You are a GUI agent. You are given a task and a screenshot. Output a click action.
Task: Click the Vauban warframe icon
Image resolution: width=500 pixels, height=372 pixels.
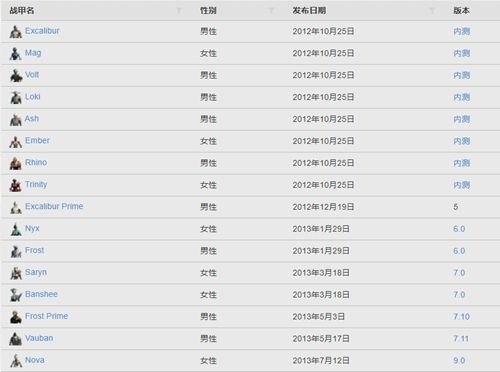[16, 339]
